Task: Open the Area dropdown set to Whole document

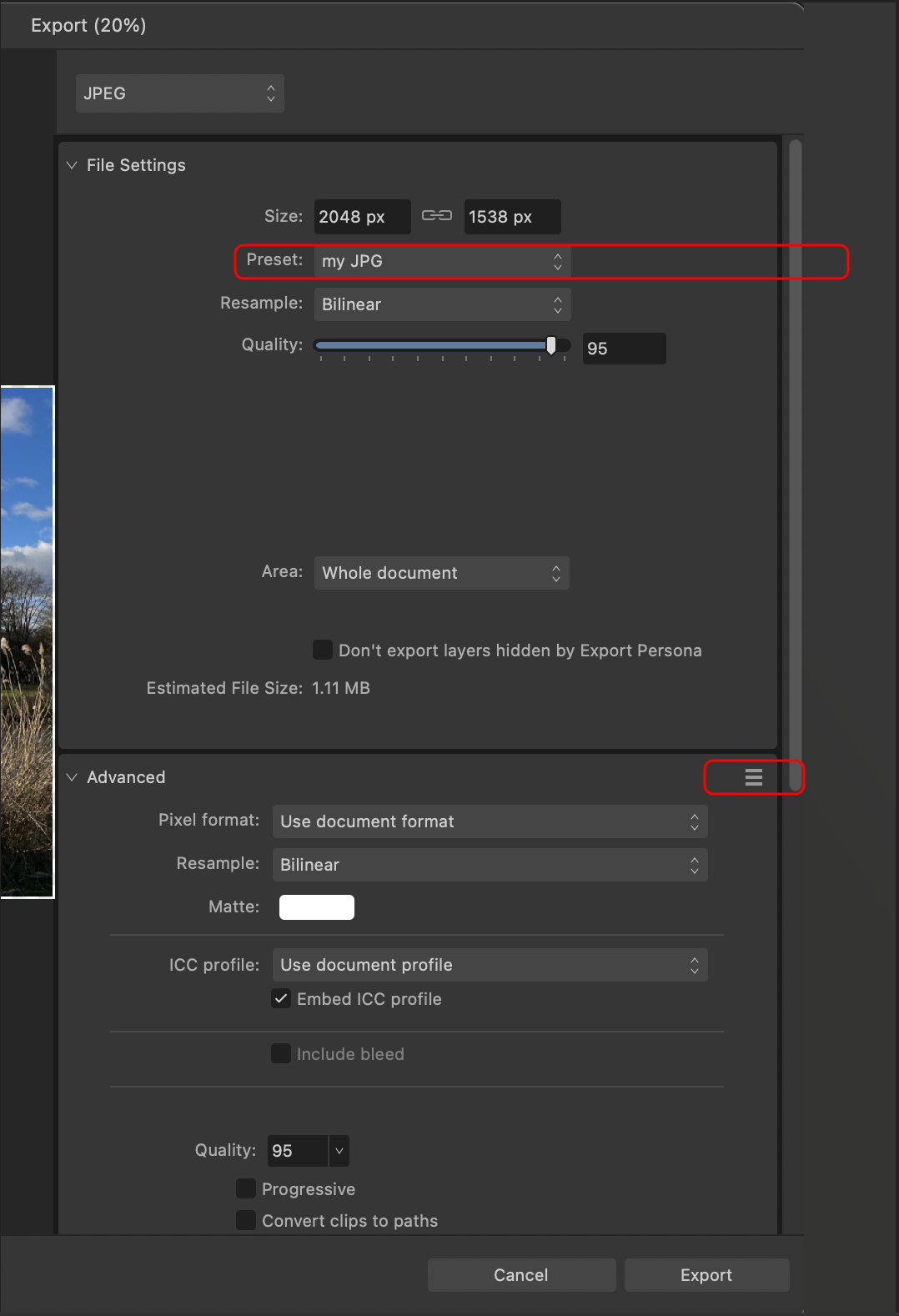Action: pos(441,573)
